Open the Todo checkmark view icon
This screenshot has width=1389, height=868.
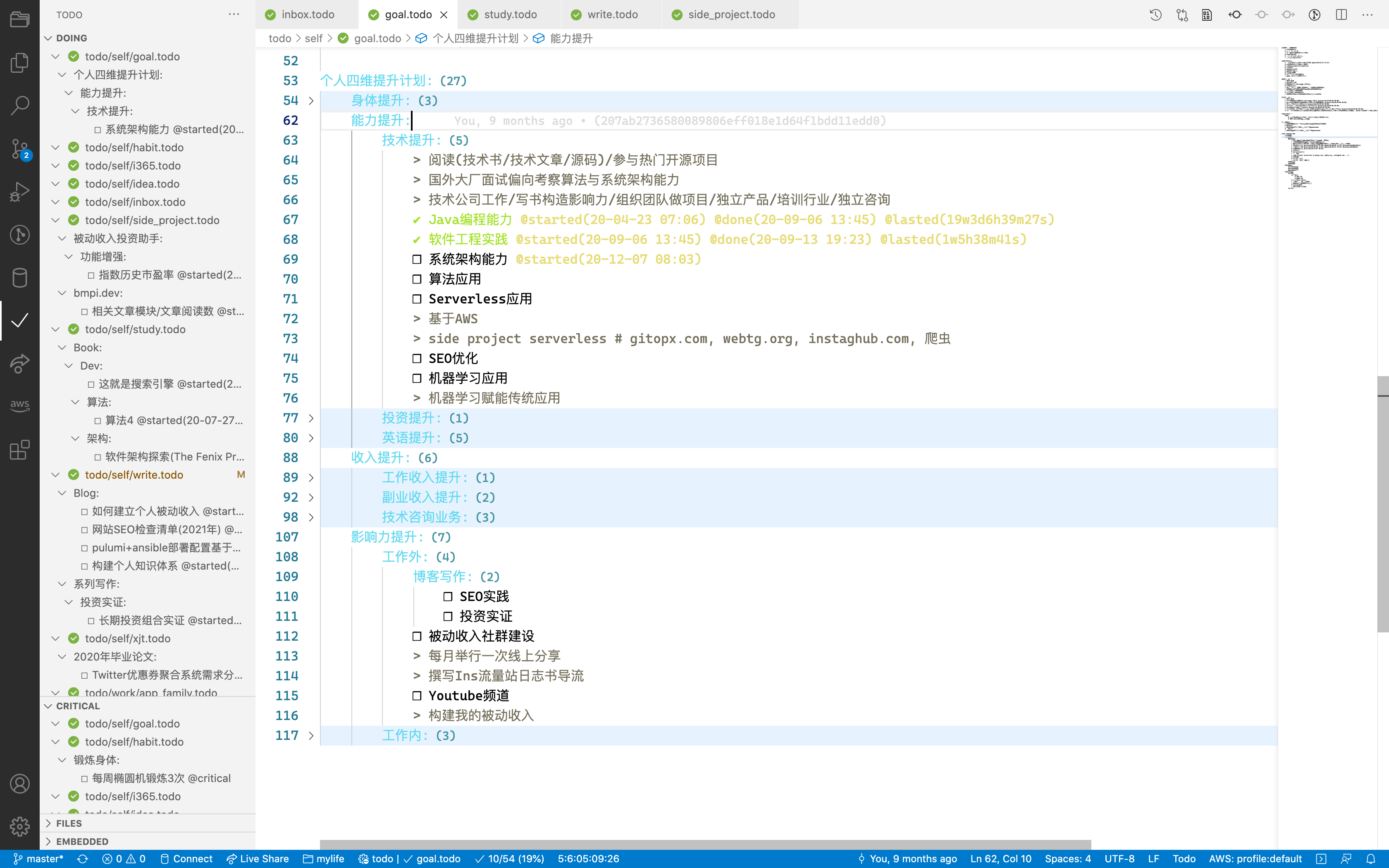19,320
